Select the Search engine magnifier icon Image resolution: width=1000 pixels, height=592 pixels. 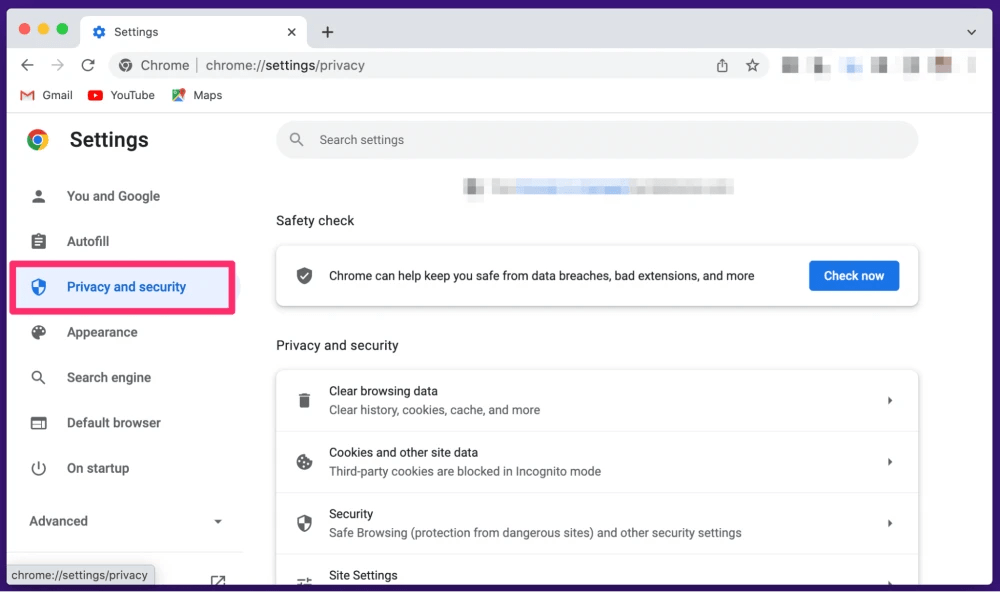[38, 377]
